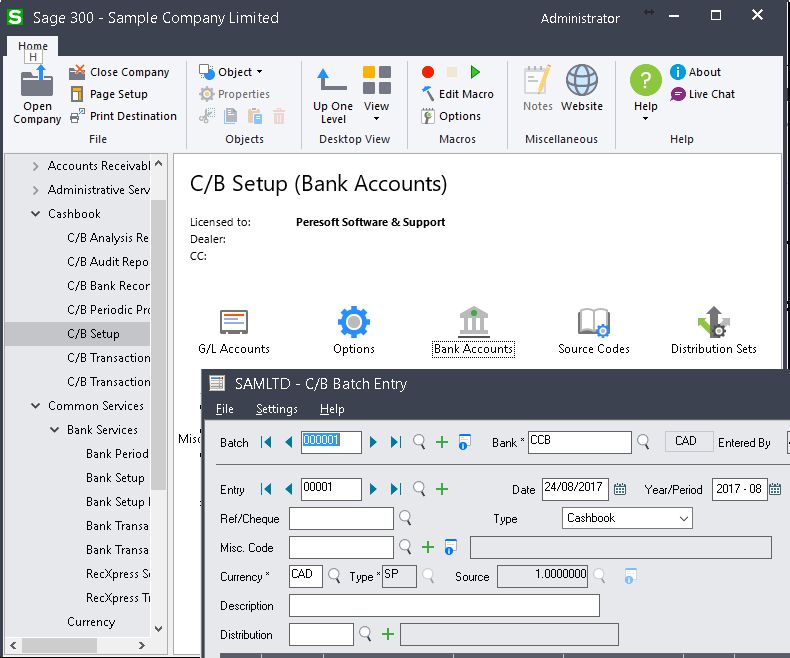Select C/B Periodic Processing tree item

108,310
